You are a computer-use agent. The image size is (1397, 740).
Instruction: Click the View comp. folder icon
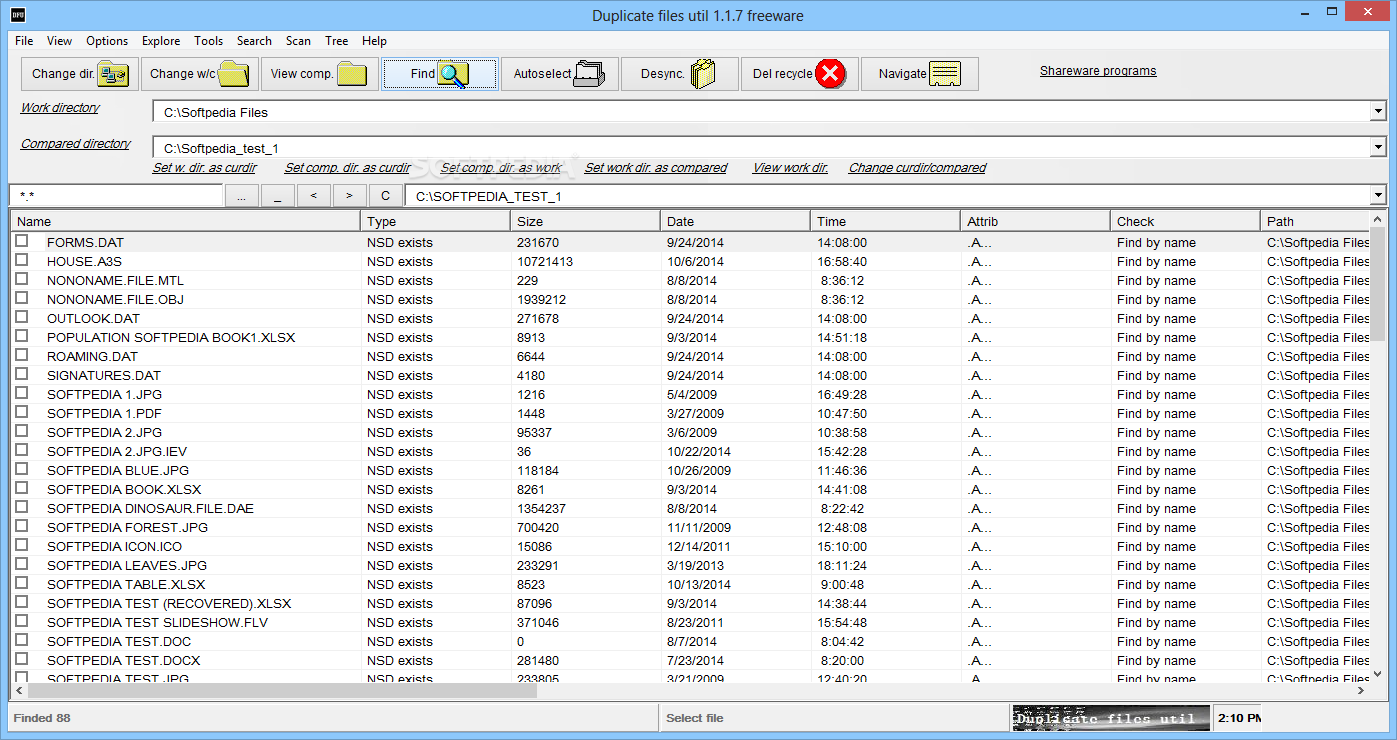point(353,74)
